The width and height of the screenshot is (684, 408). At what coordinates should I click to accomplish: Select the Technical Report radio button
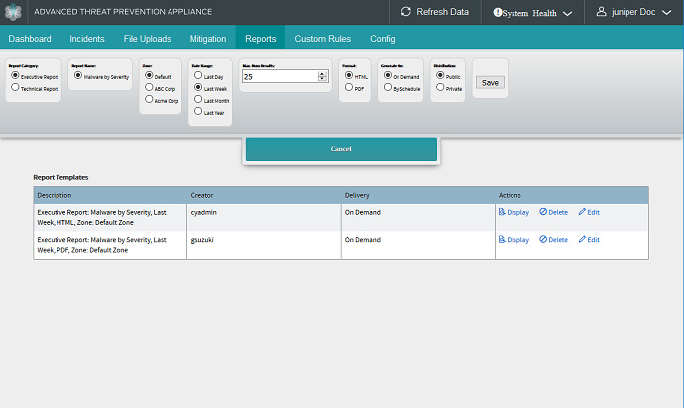click(14, 88)
